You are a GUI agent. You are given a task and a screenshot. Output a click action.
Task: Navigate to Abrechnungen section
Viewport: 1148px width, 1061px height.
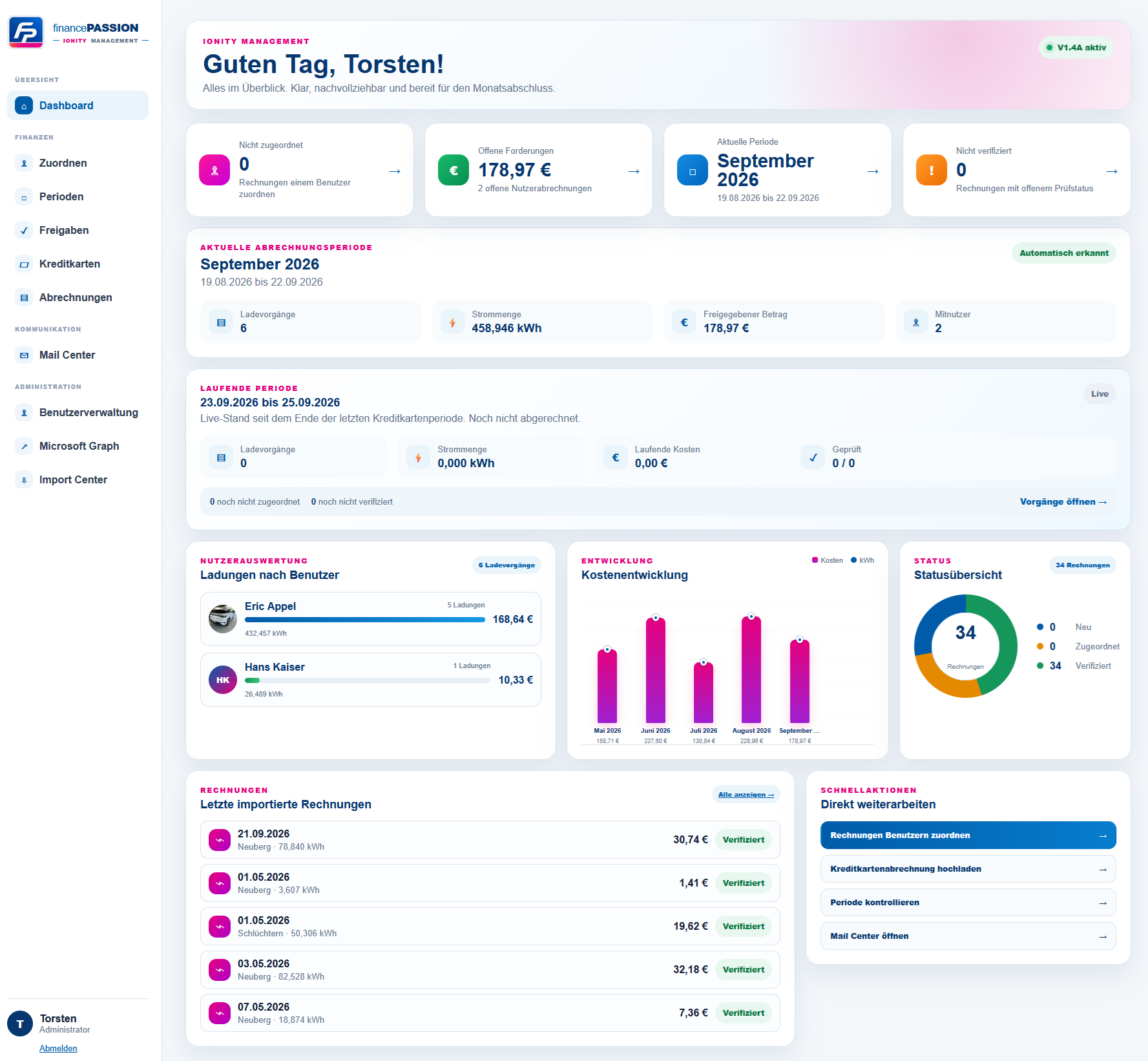pyautogui.click(x=78, y=297)
